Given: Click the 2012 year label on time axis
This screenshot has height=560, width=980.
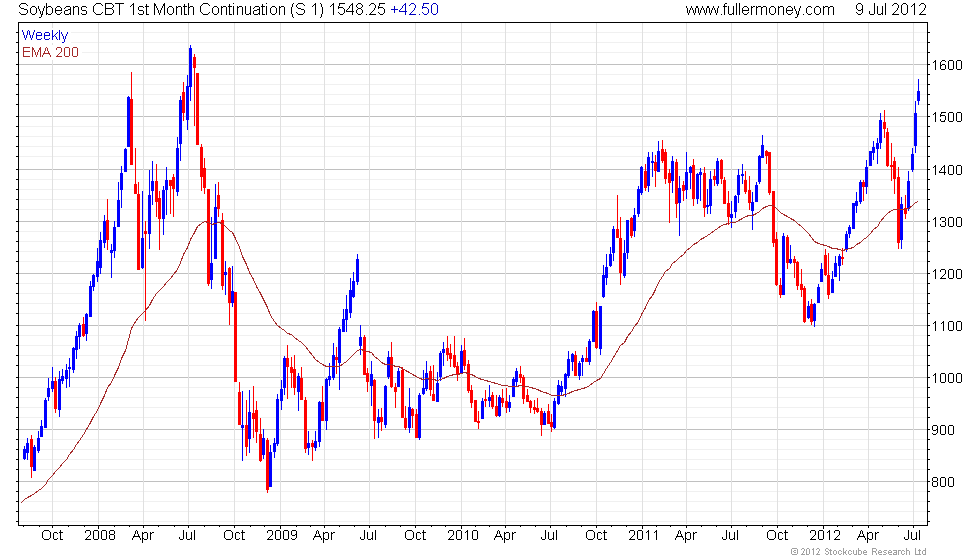Looking at the screenshot, I should pos(824,535).
